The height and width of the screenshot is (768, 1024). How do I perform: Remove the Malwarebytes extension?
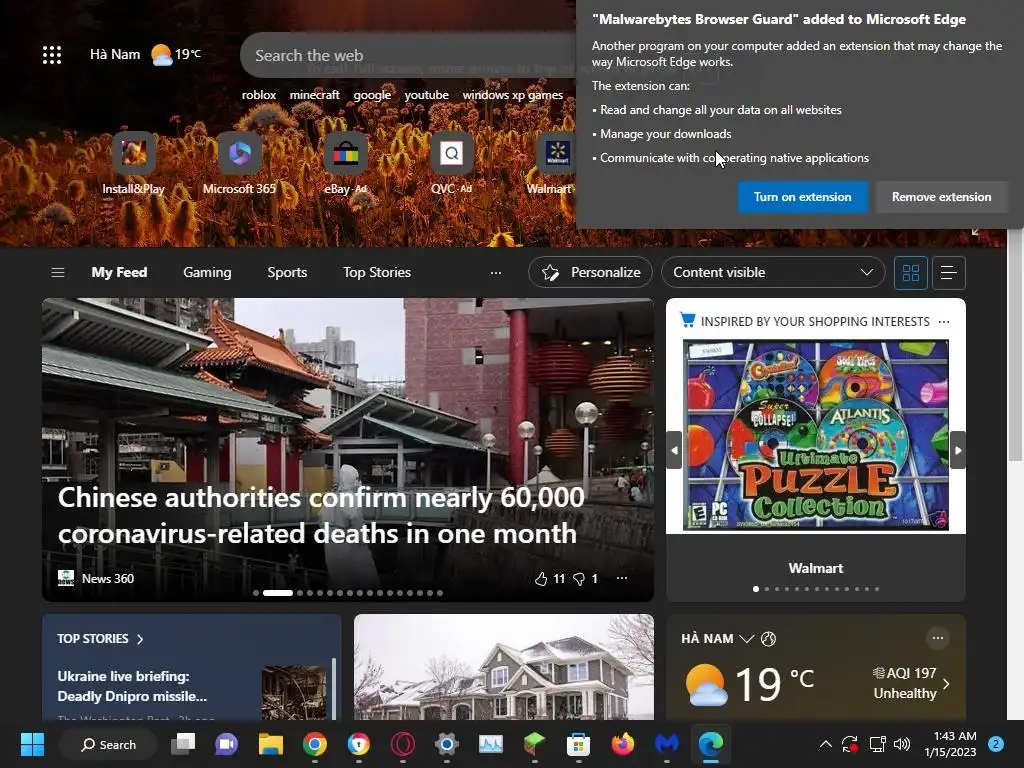[x=941, y=197]
